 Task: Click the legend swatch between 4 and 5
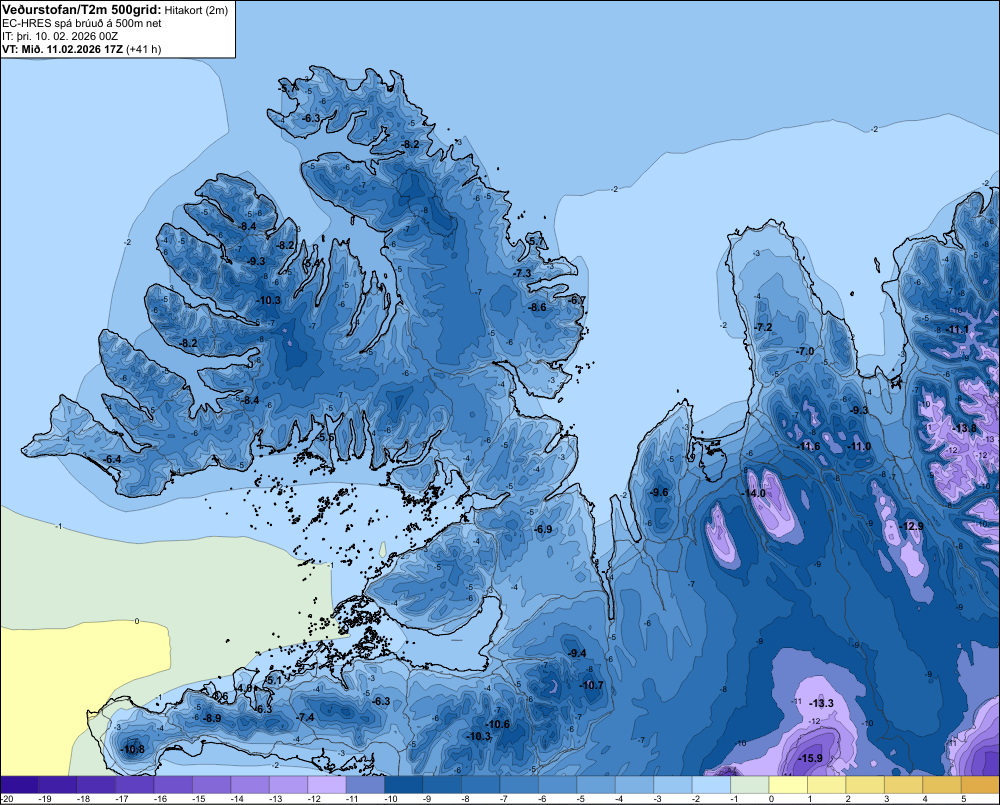(x=942, y=784)
